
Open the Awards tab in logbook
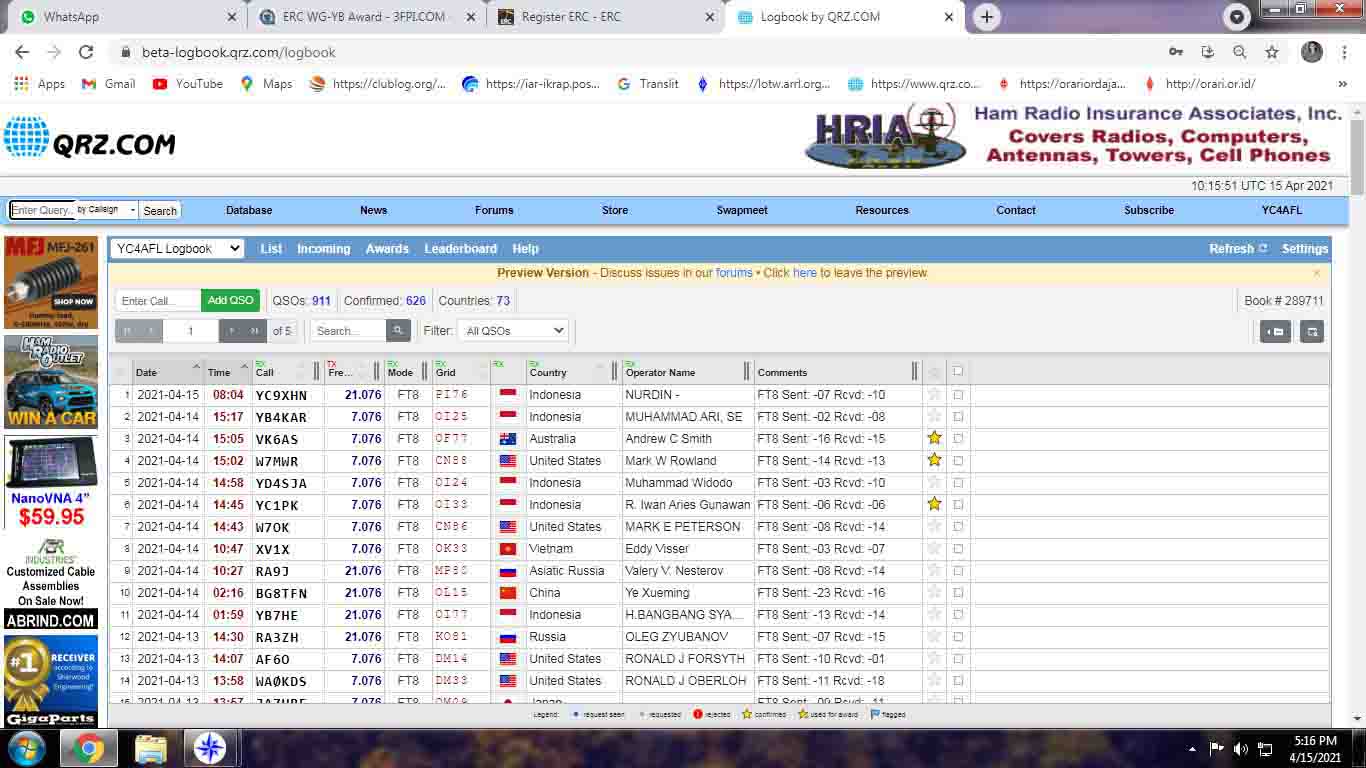[x=387, y=249]
